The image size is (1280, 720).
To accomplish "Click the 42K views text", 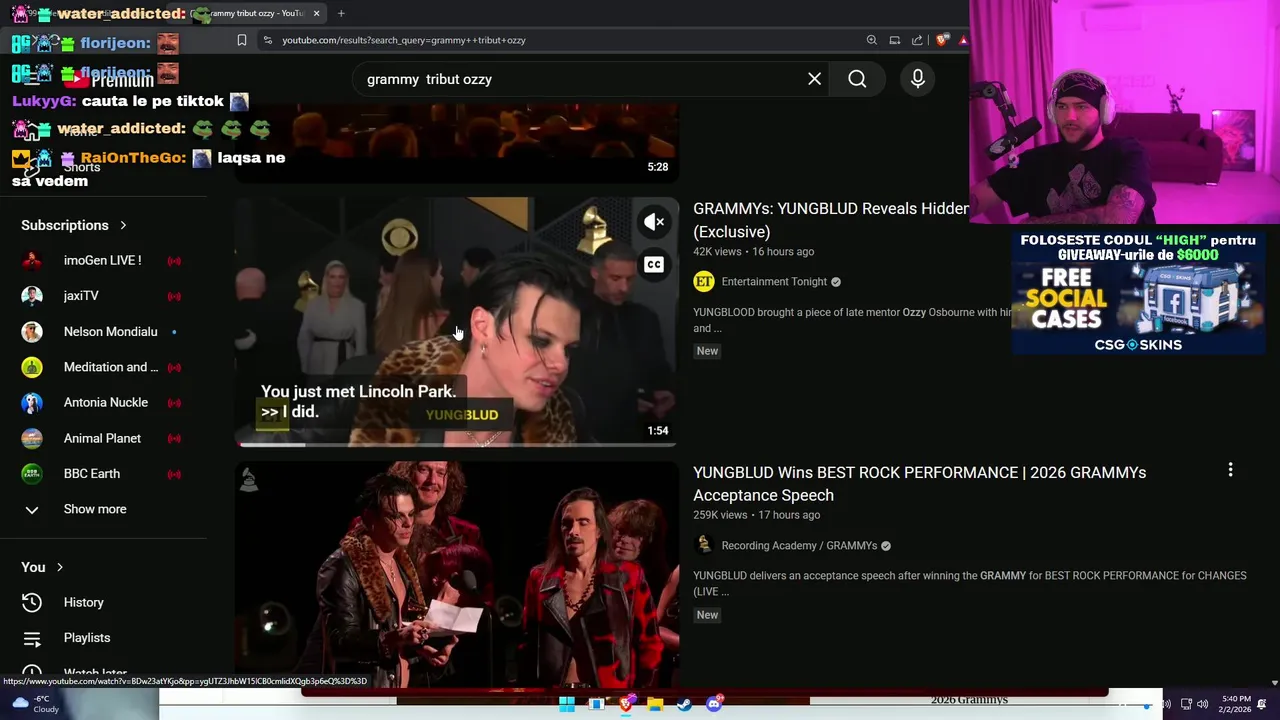I will [717, 252].
